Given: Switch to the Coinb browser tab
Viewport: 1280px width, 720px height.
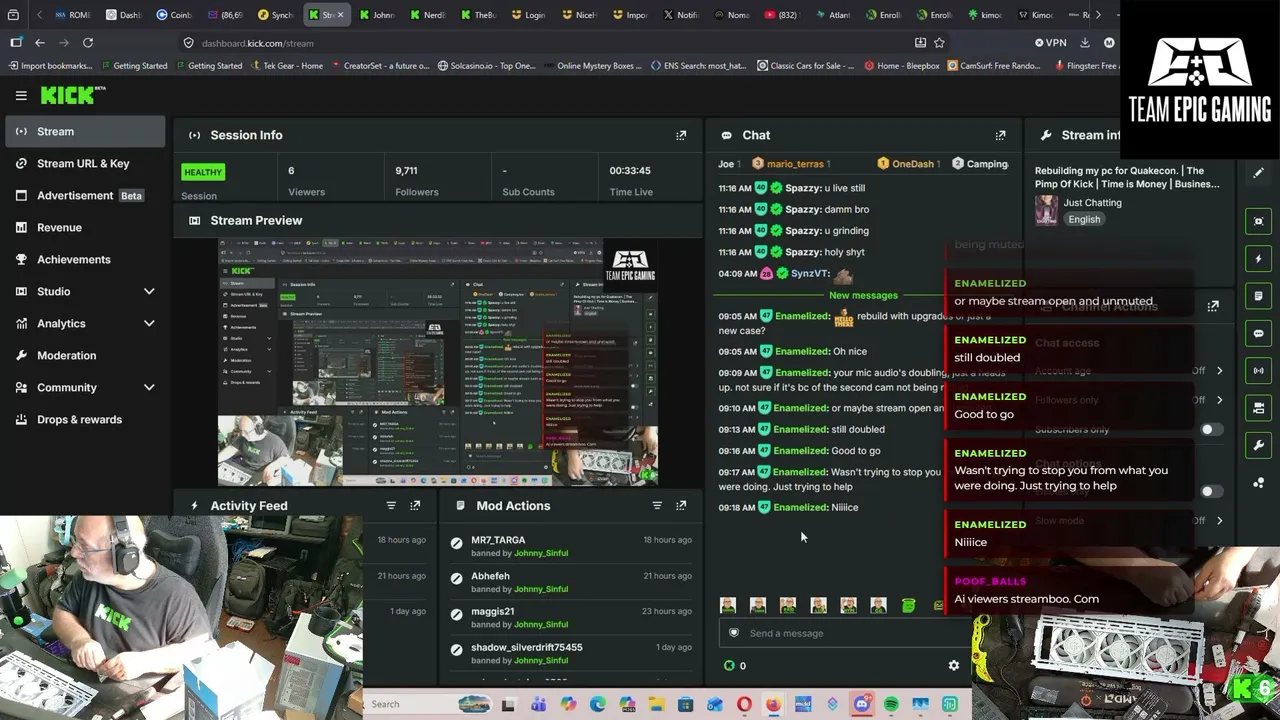Looking at the screenshot, I should tap(174, 15).
